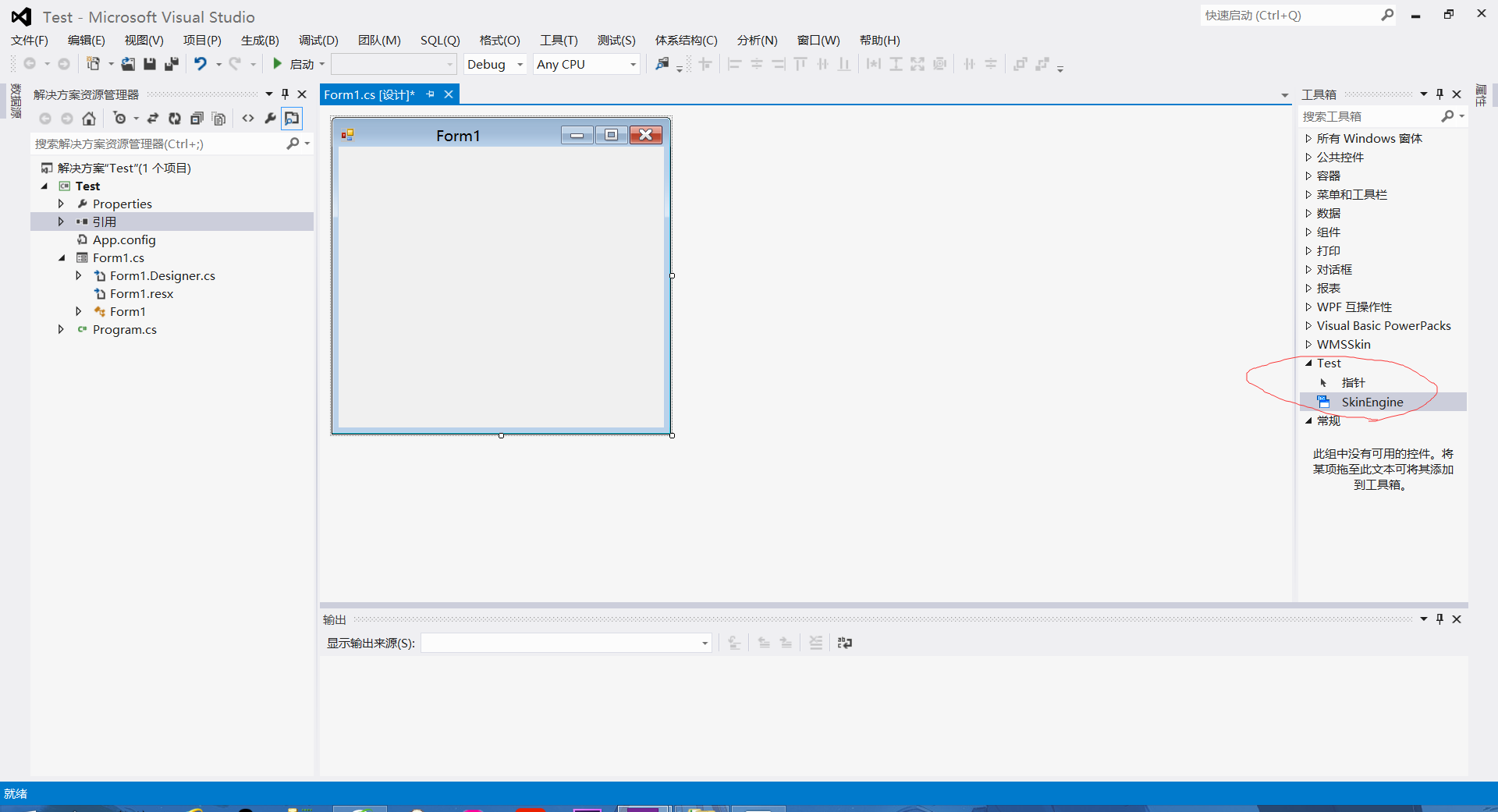1498x812 pixels.
Task: Start debugging with the green play icon
Action: (x=277, y=64)
